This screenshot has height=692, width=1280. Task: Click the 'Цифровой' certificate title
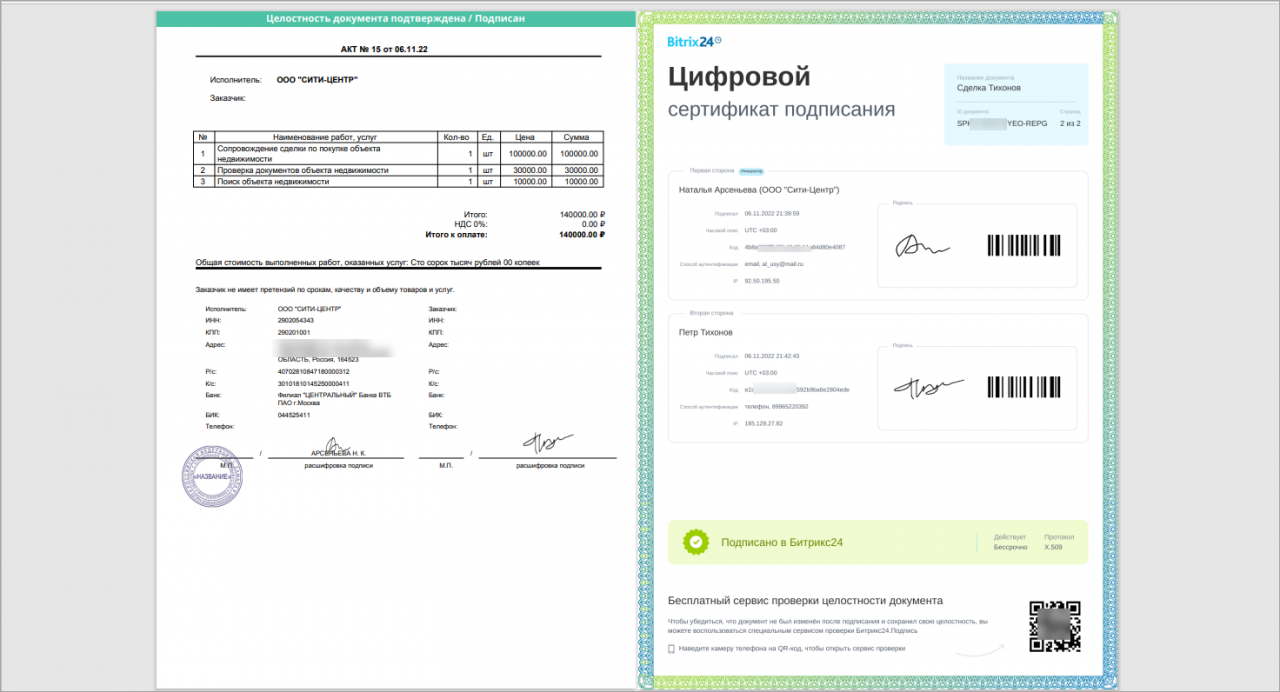739,76
